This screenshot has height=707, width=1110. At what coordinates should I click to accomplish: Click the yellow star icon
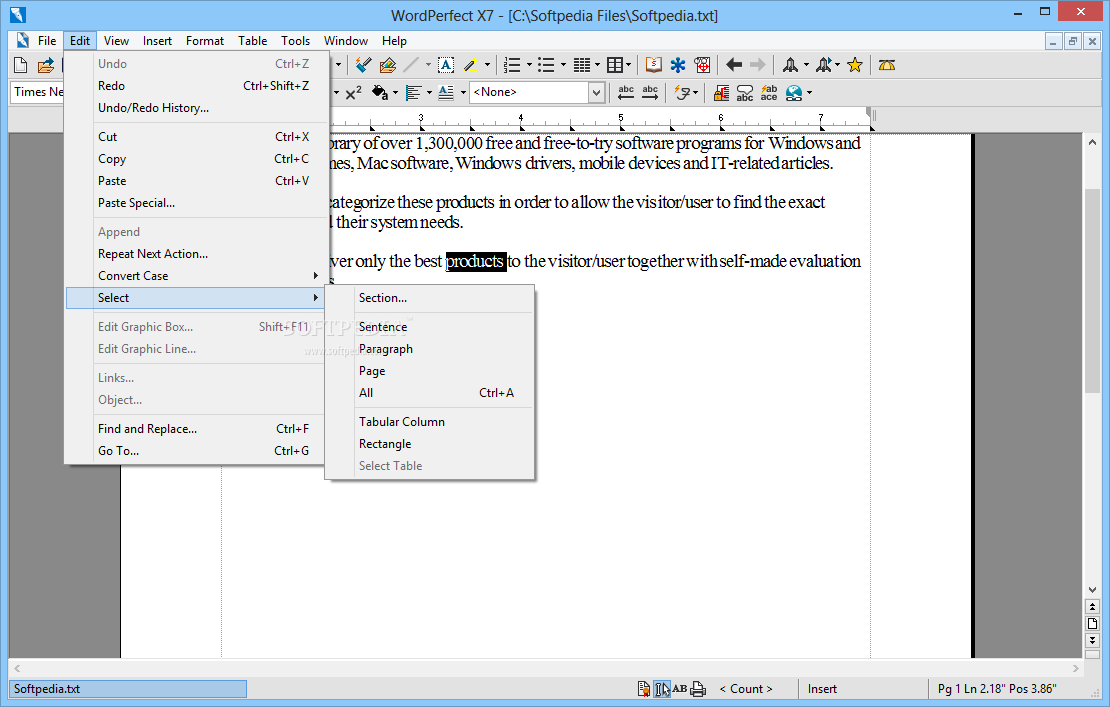pos(855,65)
